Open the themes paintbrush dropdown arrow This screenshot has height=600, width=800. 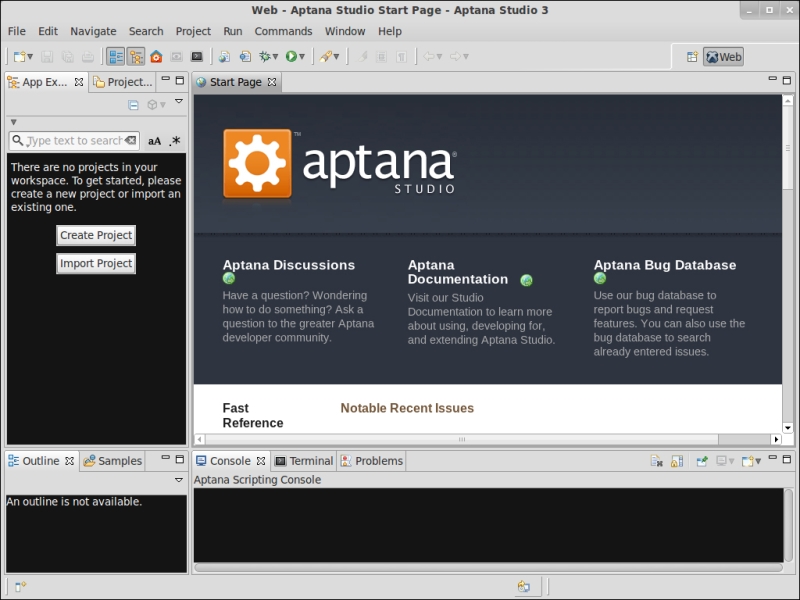pyautogui.click(x=336, y=57)
